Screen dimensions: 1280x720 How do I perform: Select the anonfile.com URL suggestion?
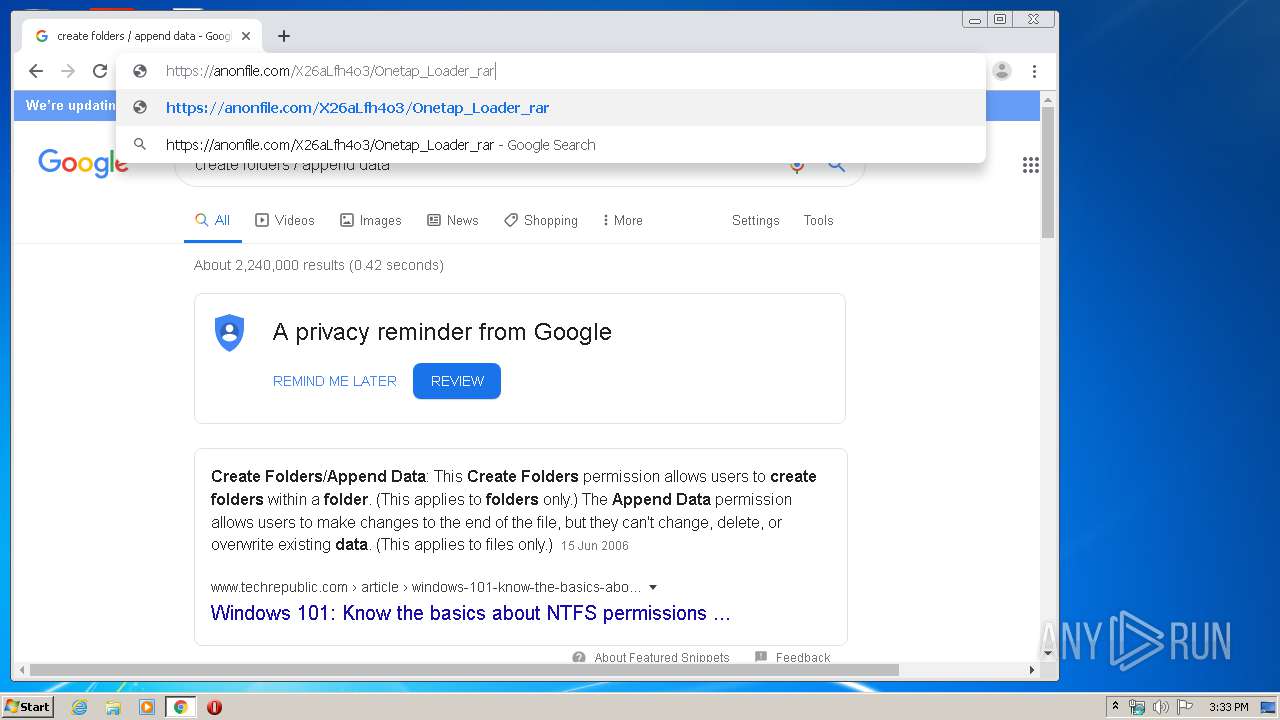[551, 108]
